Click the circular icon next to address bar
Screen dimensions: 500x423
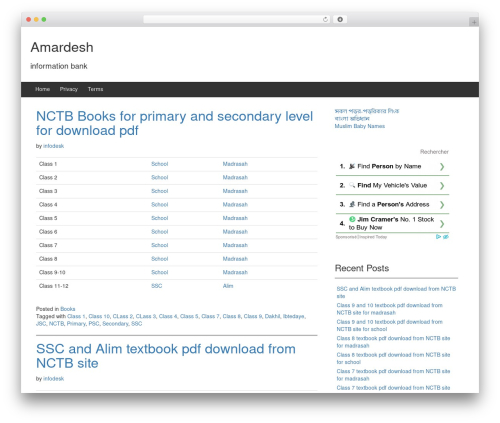click(340, 19)
